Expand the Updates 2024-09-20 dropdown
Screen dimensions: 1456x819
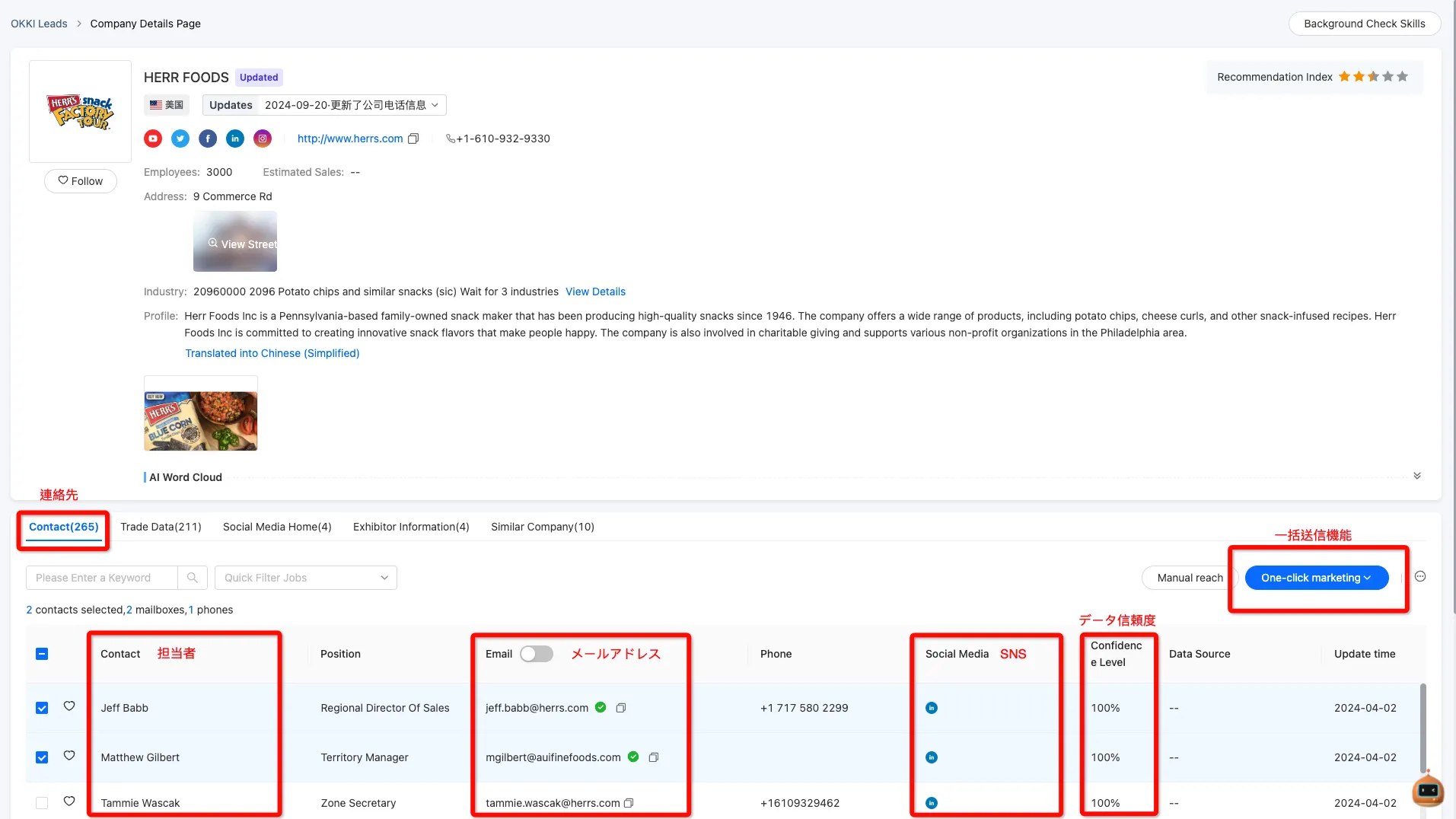coord(324,105)
